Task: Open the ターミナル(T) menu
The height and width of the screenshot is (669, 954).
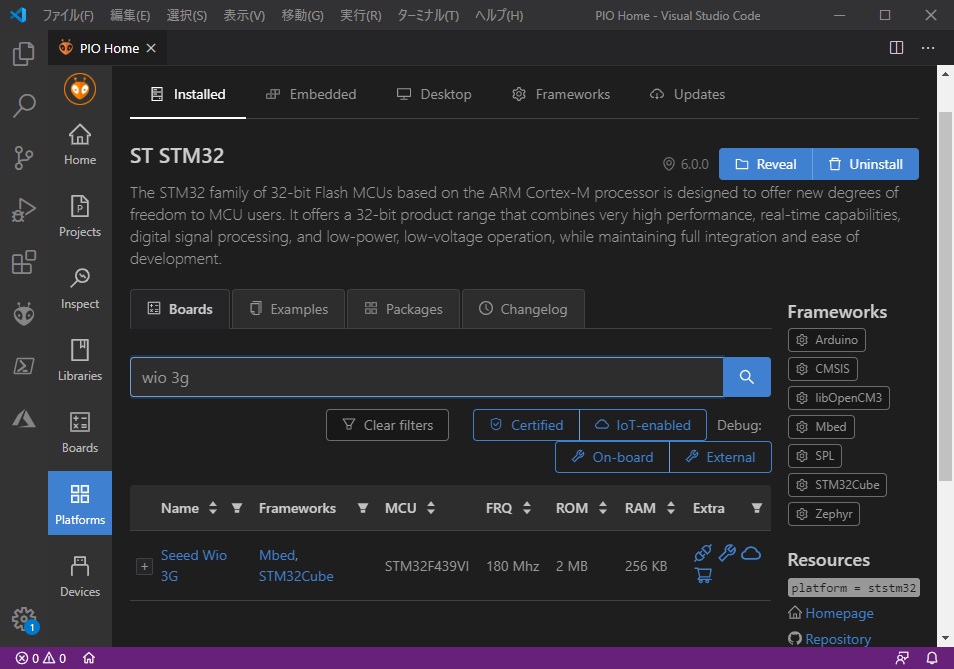Action: pyautogui.click(x=428, y=15)
